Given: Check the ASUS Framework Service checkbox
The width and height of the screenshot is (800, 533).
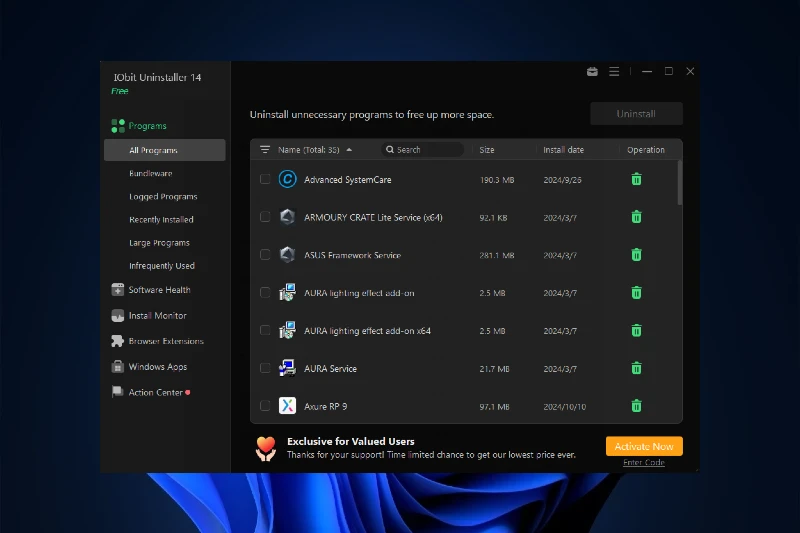Looking at the screenshot, I should (265, 255).
